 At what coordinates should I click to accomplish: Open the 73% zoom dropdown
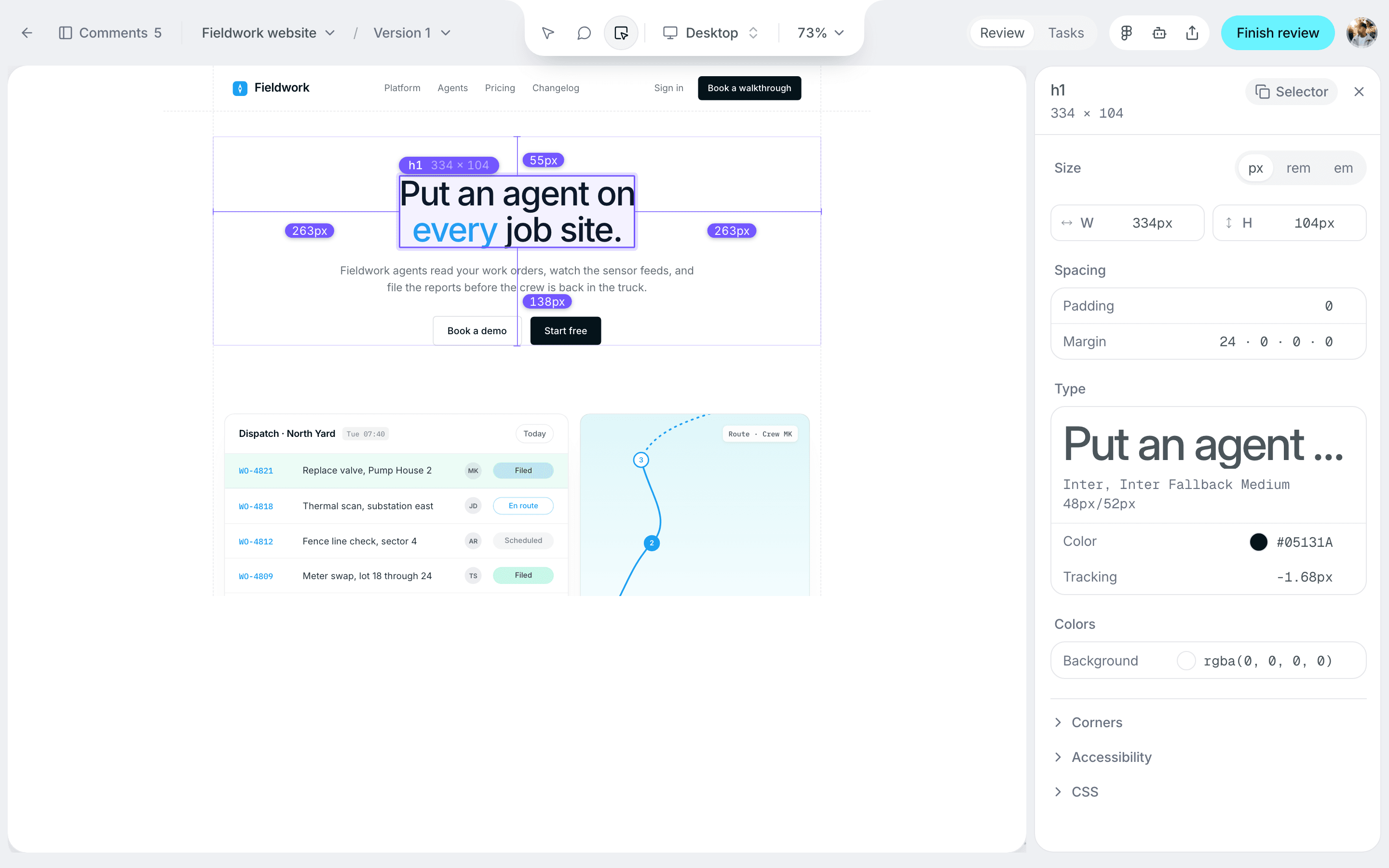click(821, 33)
